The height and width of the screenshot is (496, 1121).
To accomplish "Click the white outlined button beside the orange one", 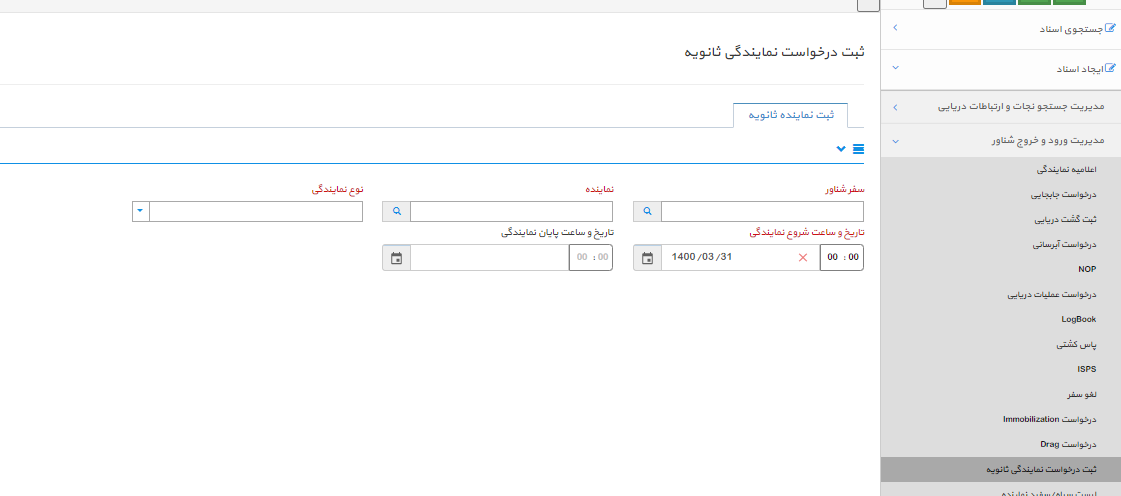I will pyautogui.click(x=935, y=3).
